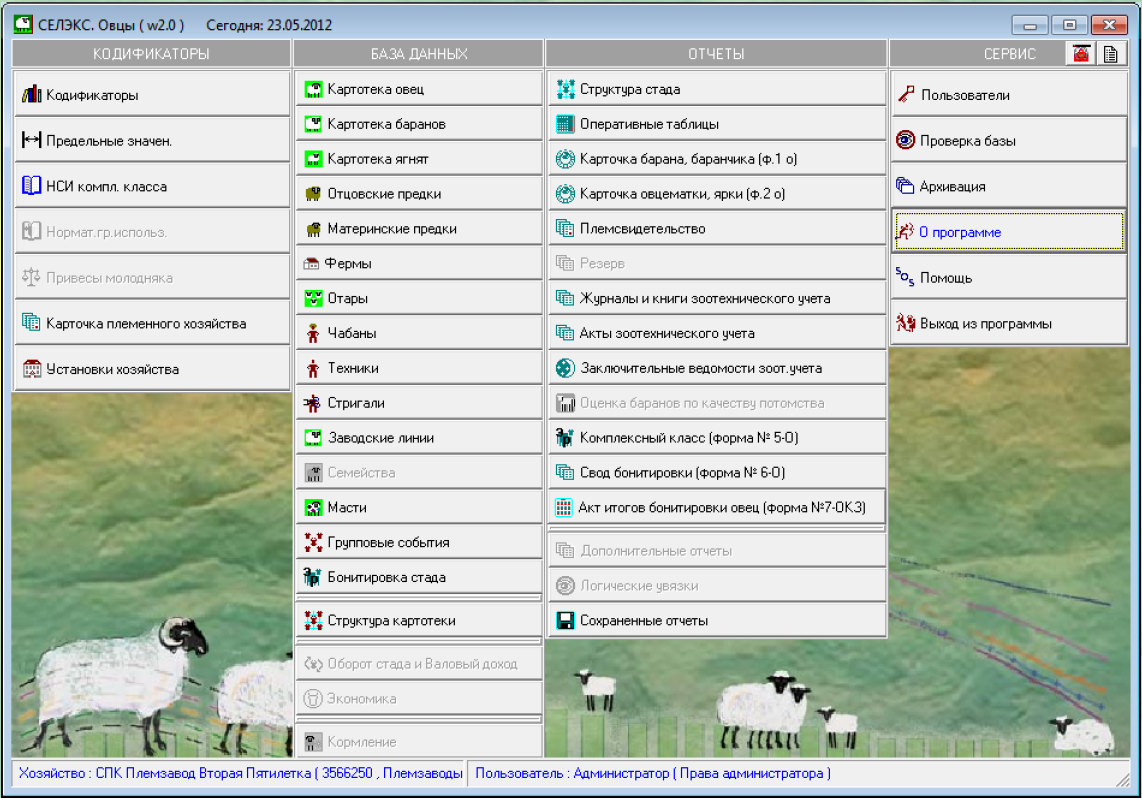Open Установки хозяйства settings
The height and width of the screenshot is (798, 1142).
click(151, 369)
